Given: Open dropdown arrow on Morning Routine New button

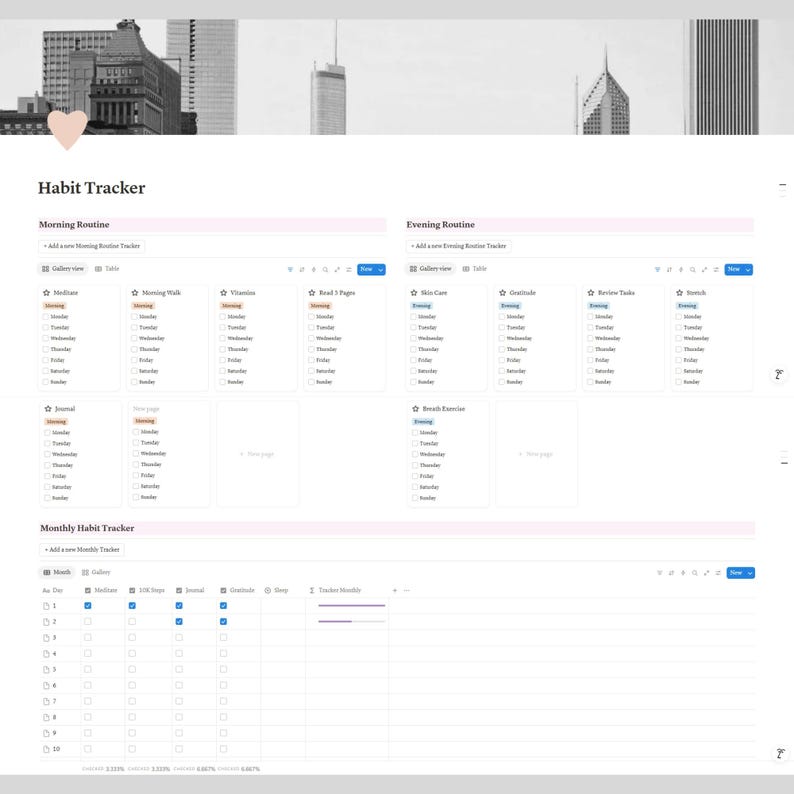Looking at the screenshot, I should (381, 269).
